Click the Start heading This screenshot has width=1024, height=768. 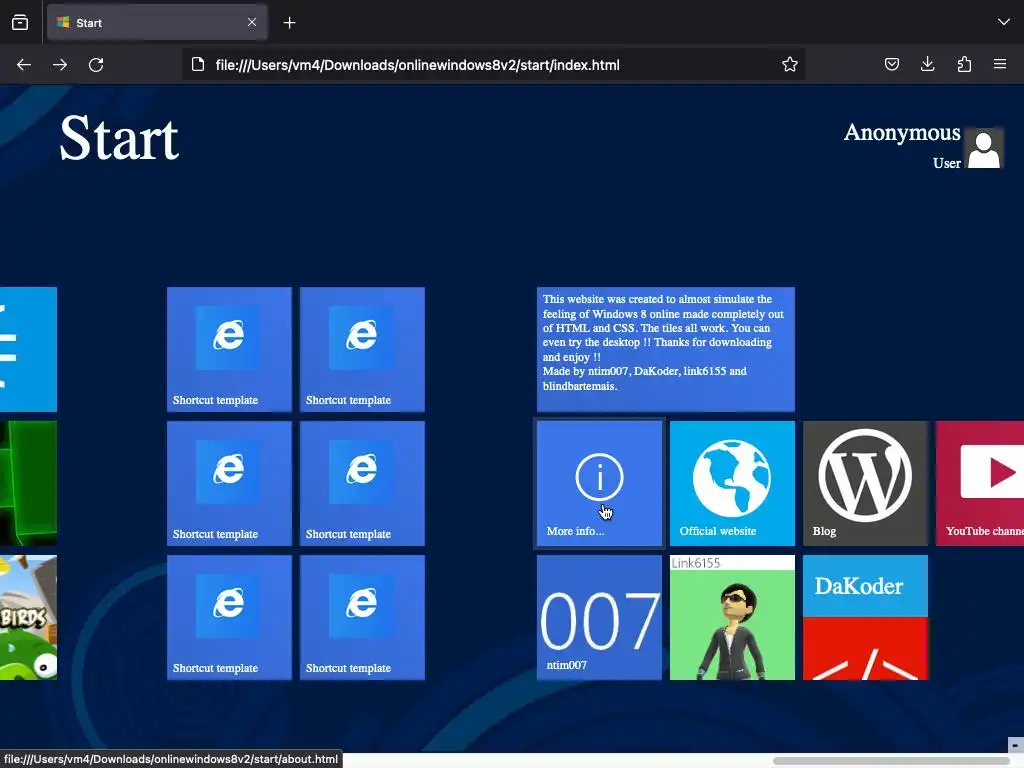(119, 138)
